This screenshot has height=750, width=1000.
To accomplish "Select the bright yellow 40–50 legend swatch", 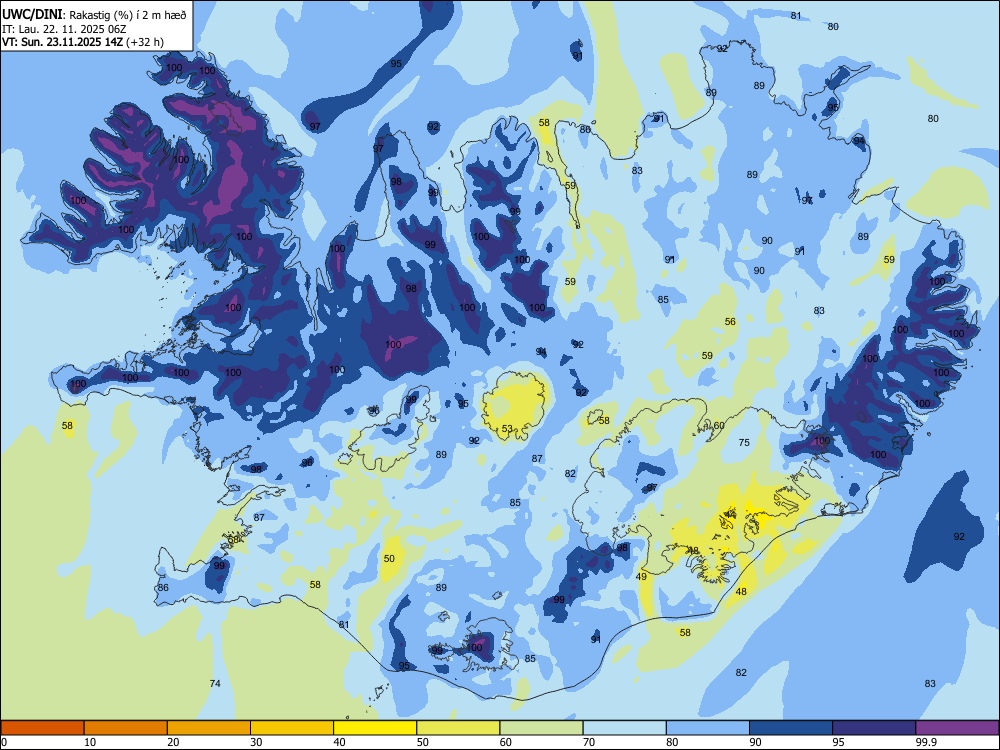I will point(375,728).
